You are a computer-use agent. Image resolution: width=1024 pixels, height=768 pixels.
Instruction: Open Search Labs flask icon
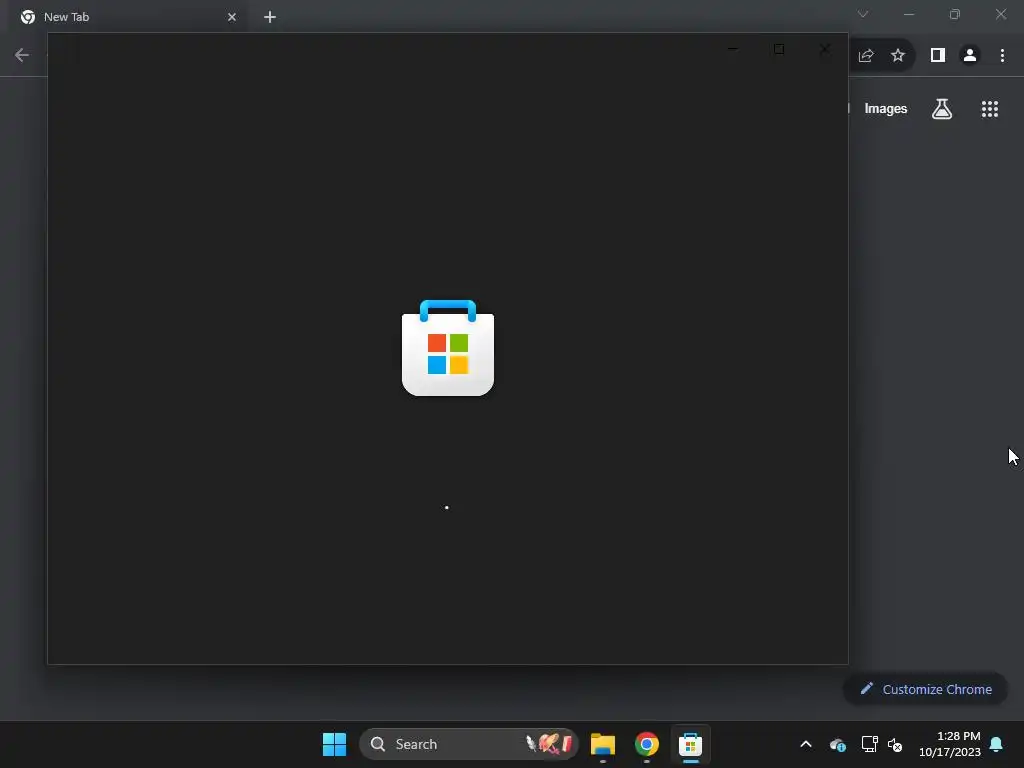point(942,109)
